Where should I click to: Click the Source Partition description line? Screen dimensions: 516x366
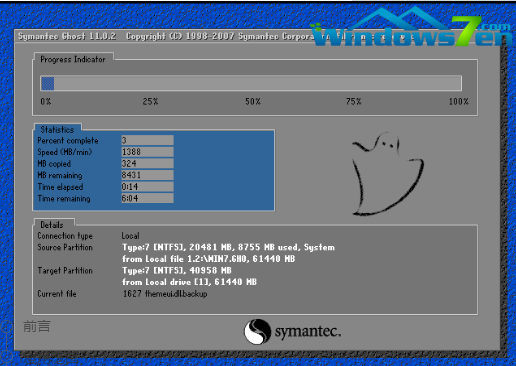pyautogui.click(x=228, y=247)
